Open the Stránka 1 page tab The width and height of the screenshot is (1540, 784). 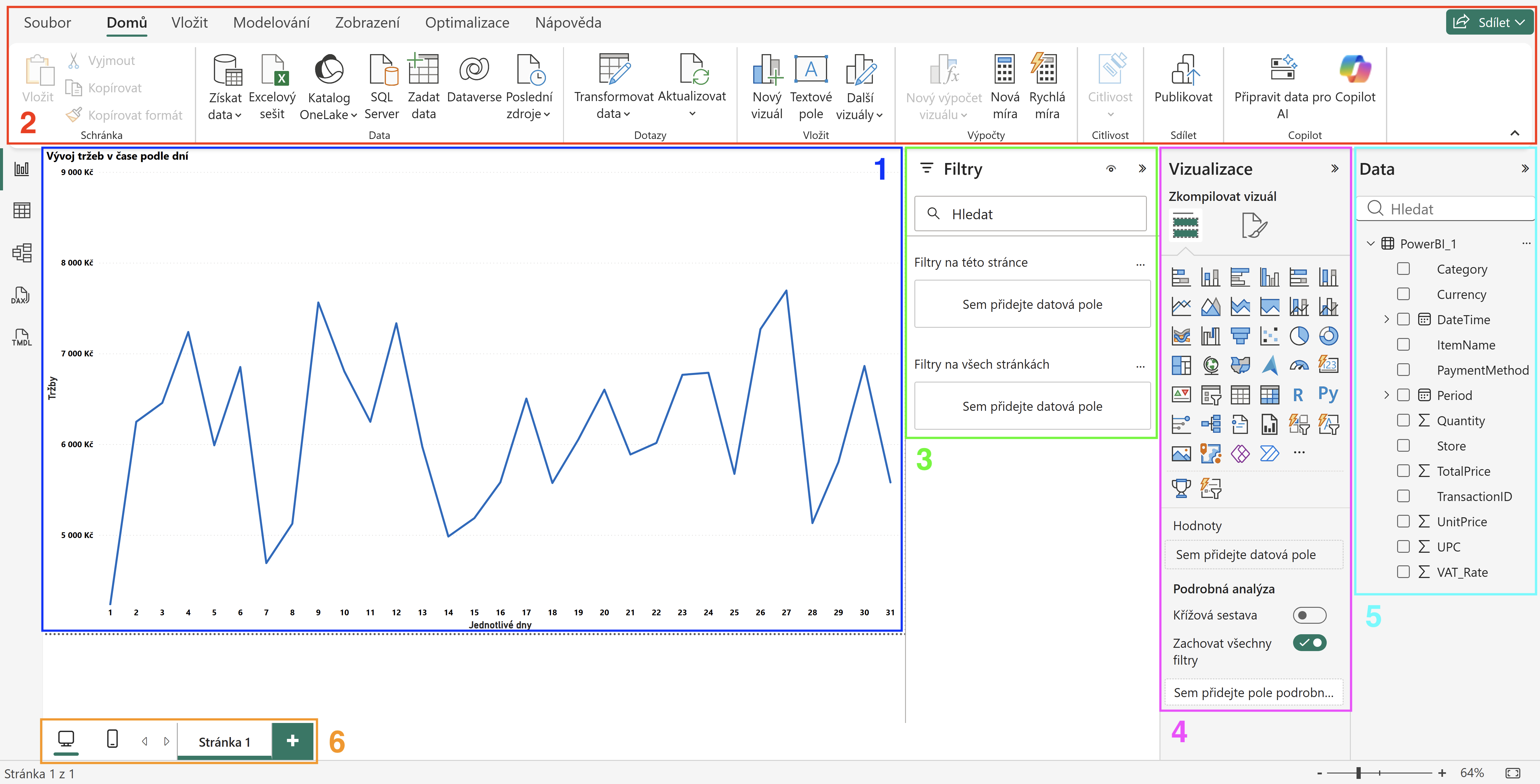[x=224, y=742]
